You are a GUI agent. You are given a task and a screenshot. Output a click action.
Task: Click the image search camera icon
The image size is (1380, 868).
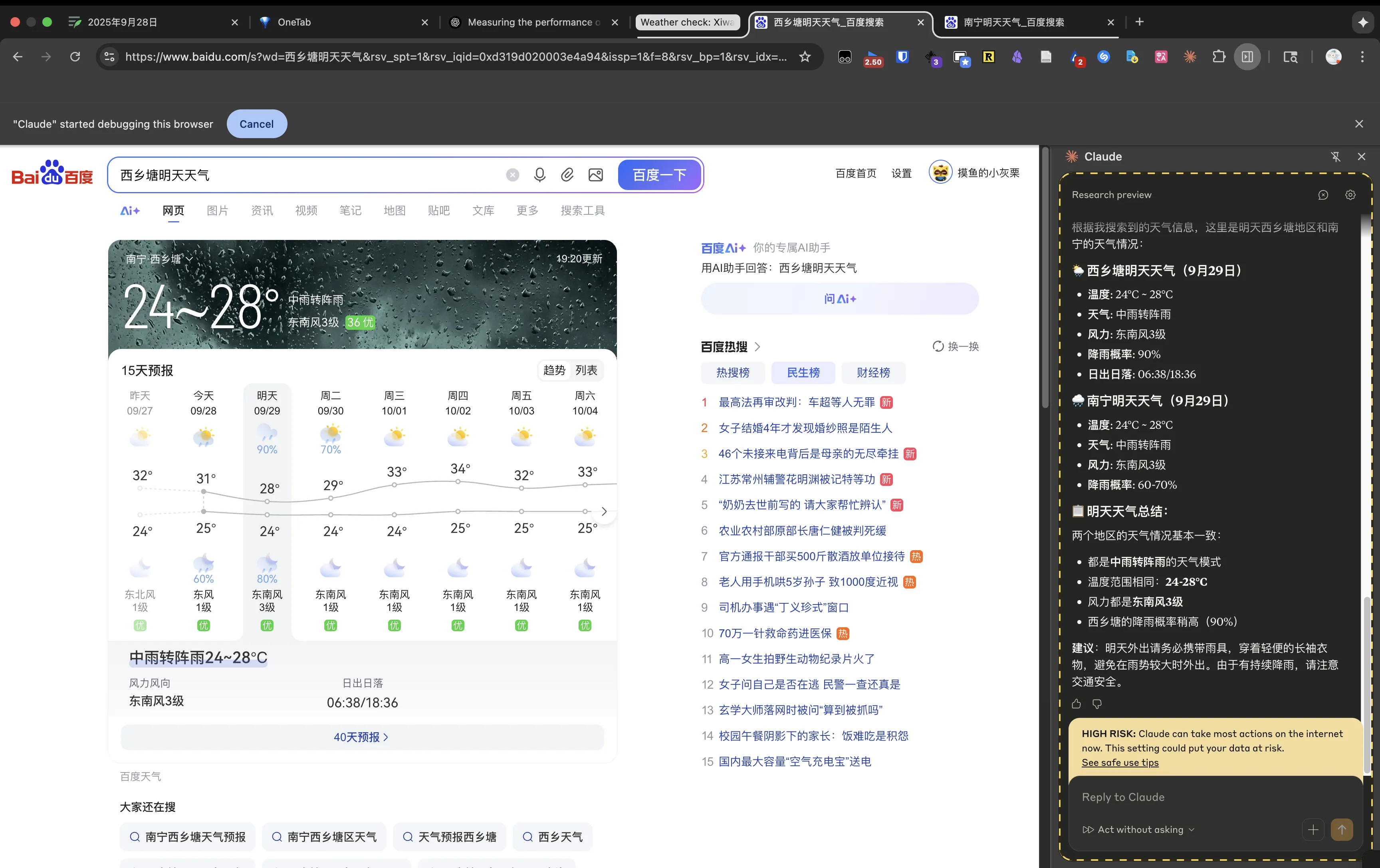click(595, 175)
